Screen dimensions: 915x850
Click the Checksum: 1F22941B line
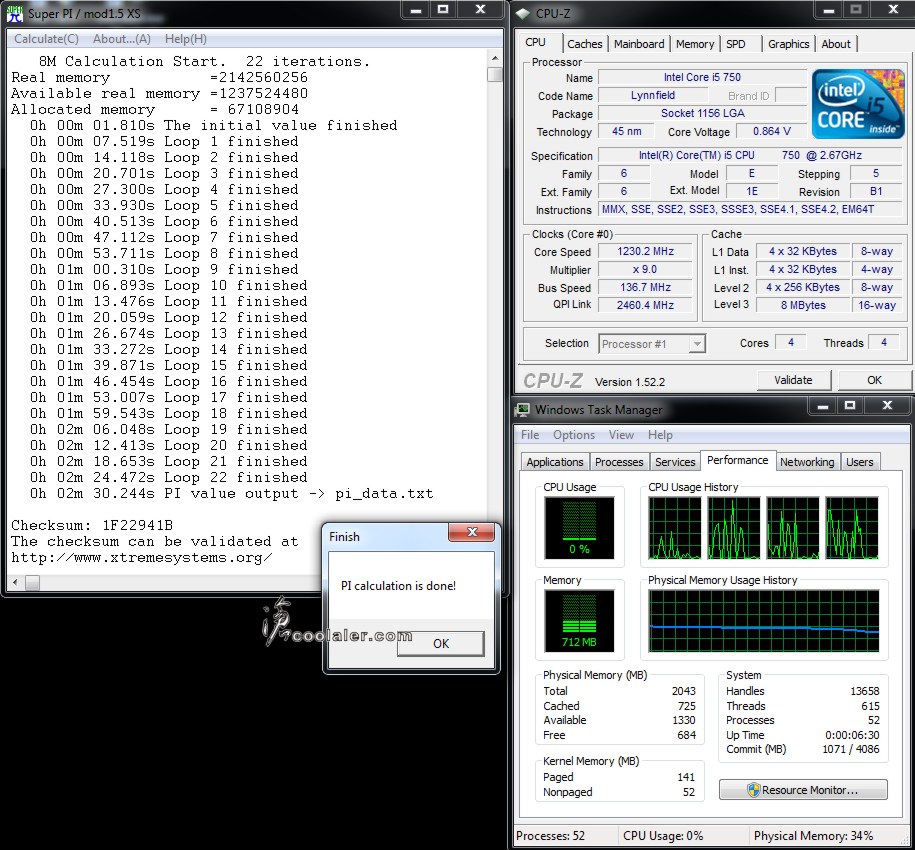point(92,525)
